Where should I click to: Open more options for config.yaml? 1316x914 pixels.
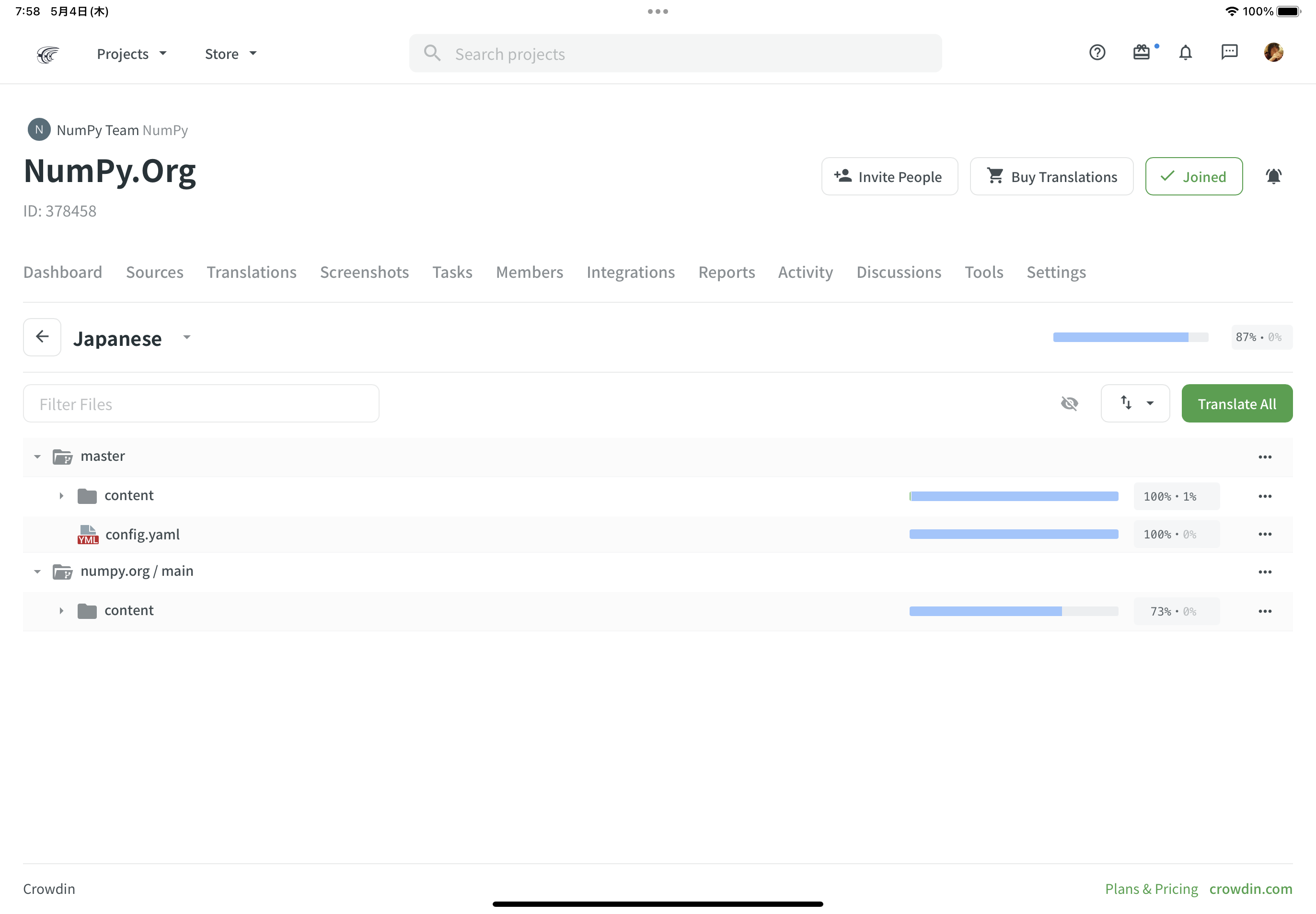(1264, 534)
